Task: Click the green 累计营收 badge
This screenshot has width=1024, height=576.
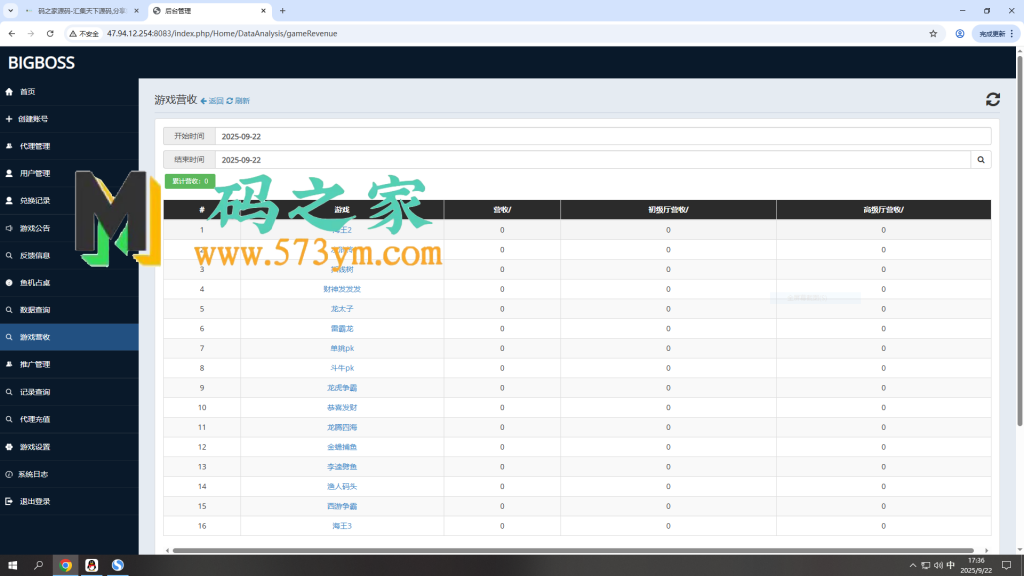Action: coord(190,181)
